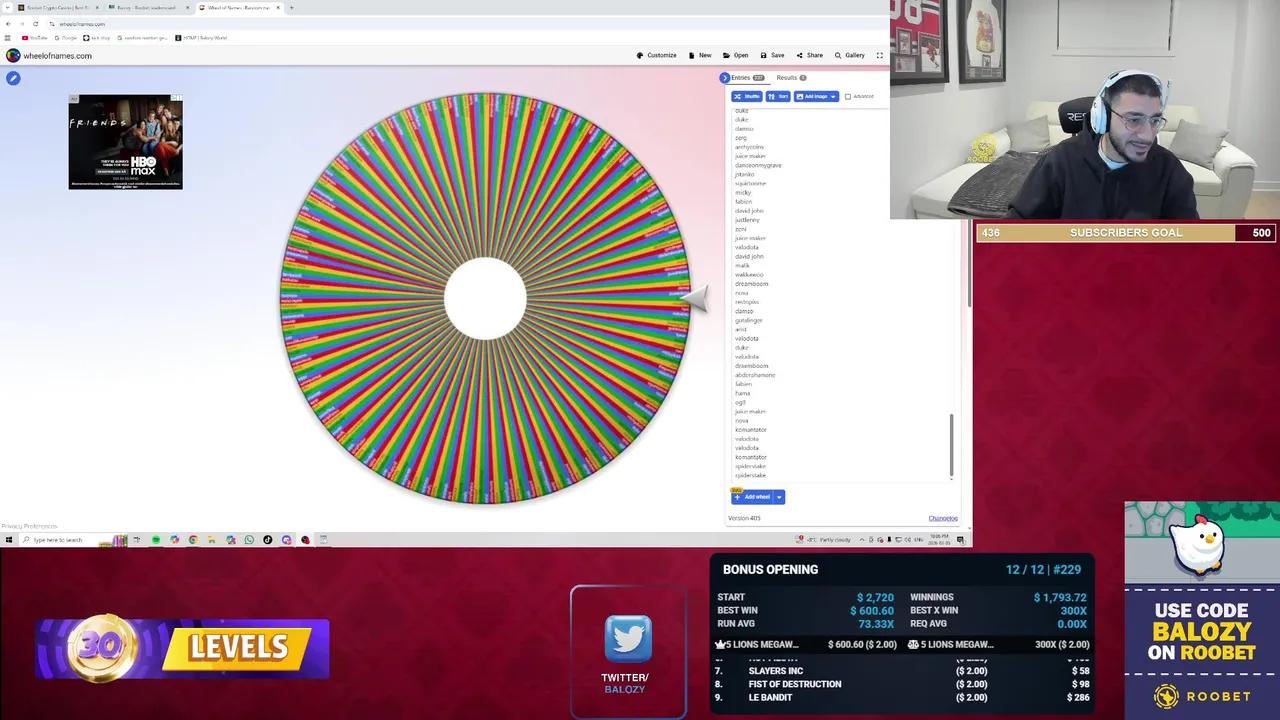Toggle the Advanced checkbox
Screen dimensions: 1280x720
coord(848,96)
